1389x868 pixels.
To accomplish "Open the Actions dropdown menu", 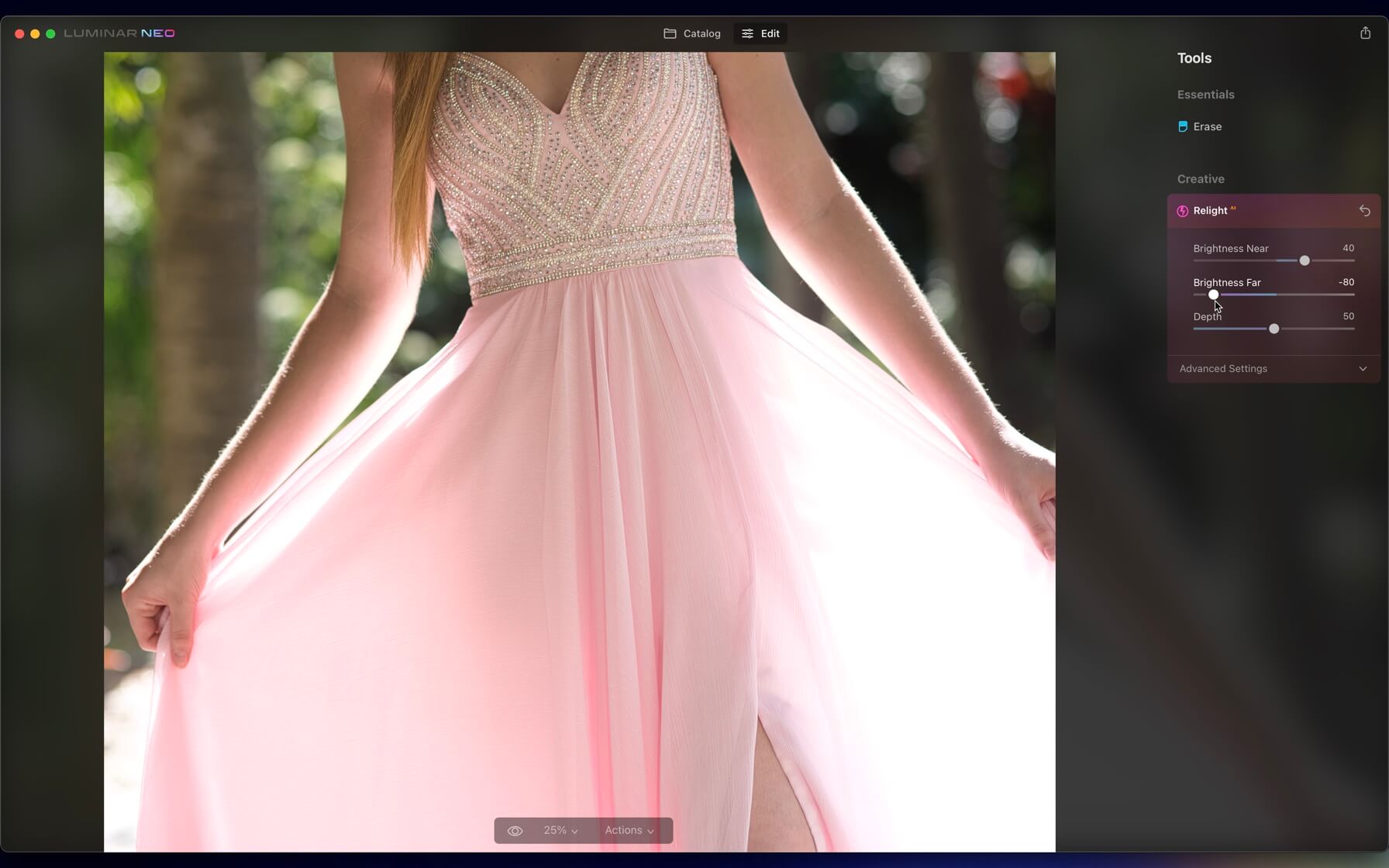I will point(629,831).
